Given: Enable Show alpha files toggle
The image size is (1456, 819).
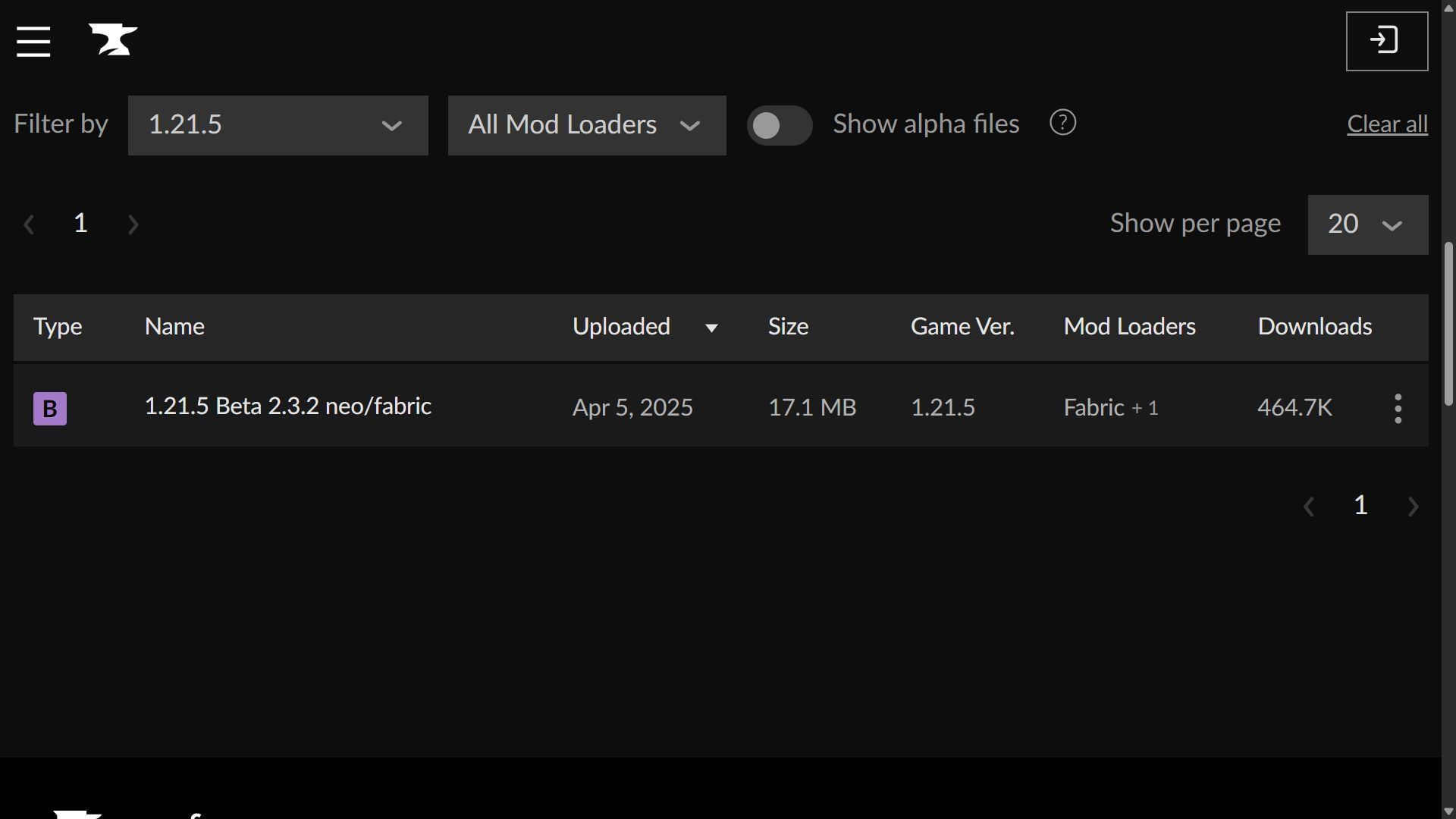Looking at the screenshot, I should point(779,125).
